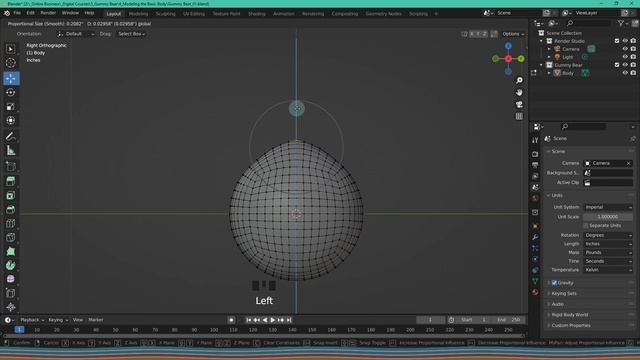The image size is (640, 360).
Task: Select the Poly Build tool
Action: pos(11,251)
